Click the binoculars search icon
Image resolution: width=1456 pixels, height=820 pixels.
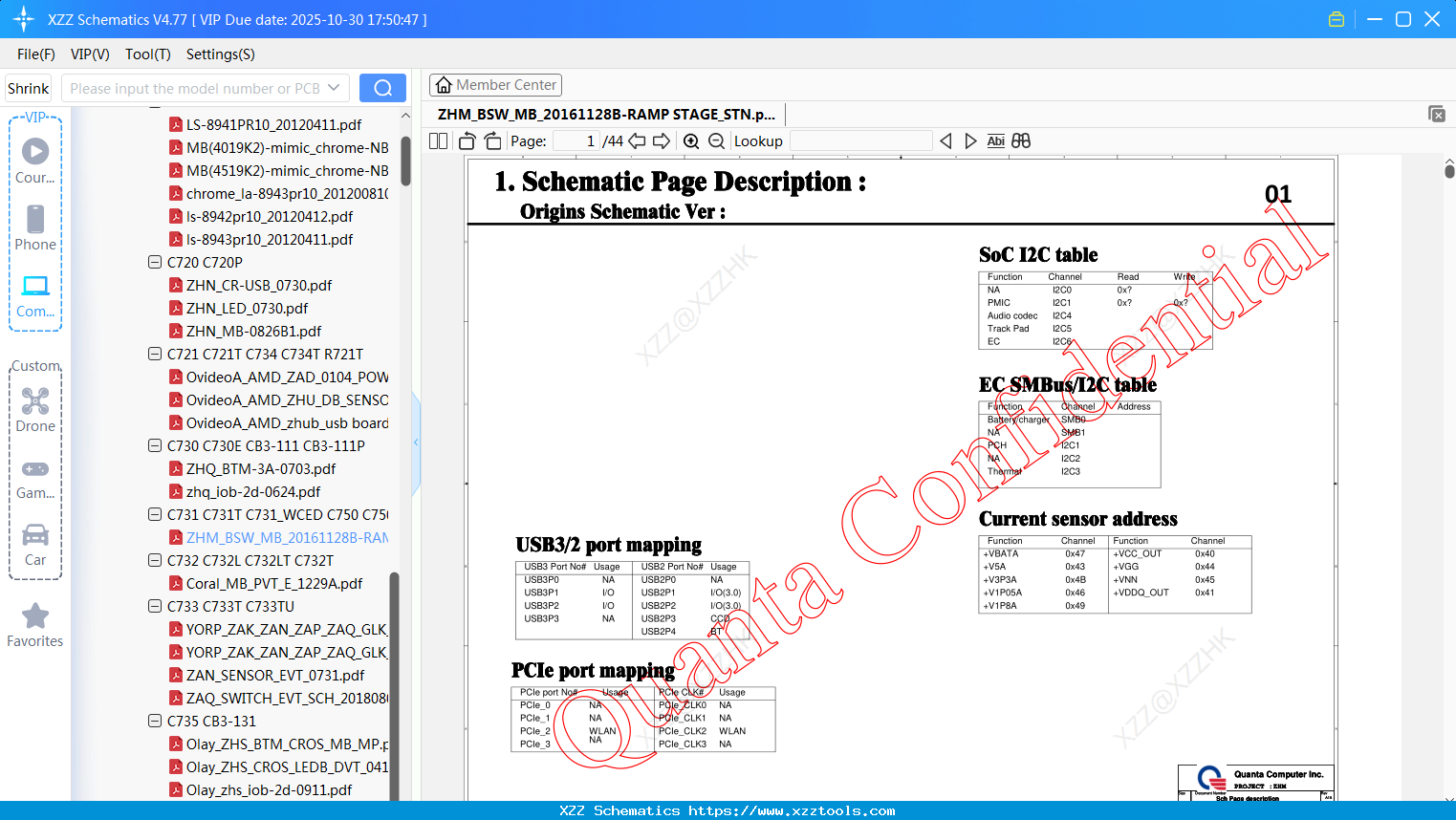pos(1021,140)
